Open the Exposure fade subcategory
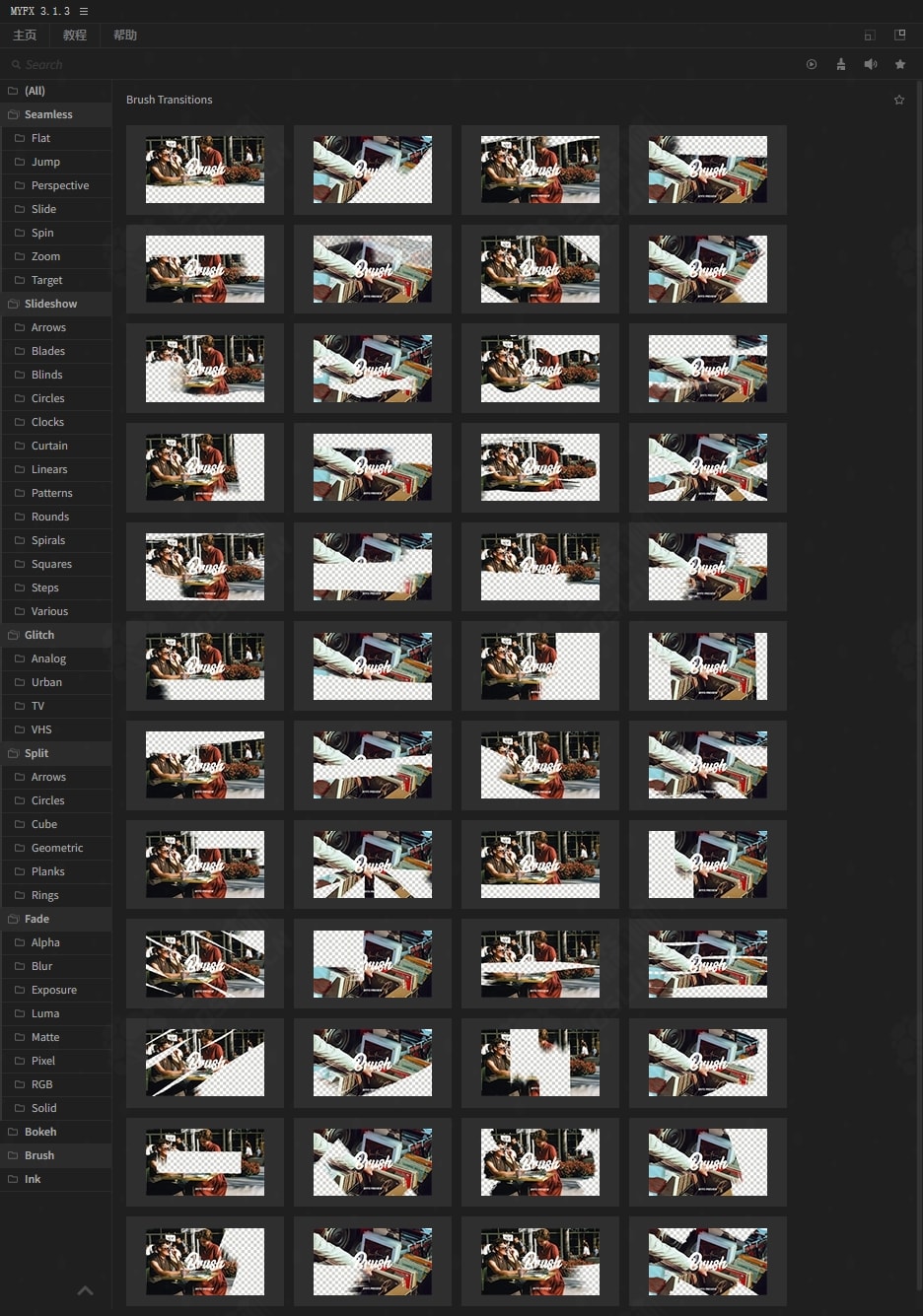Screen dimensions: 923x1316 tap(55, 990)
